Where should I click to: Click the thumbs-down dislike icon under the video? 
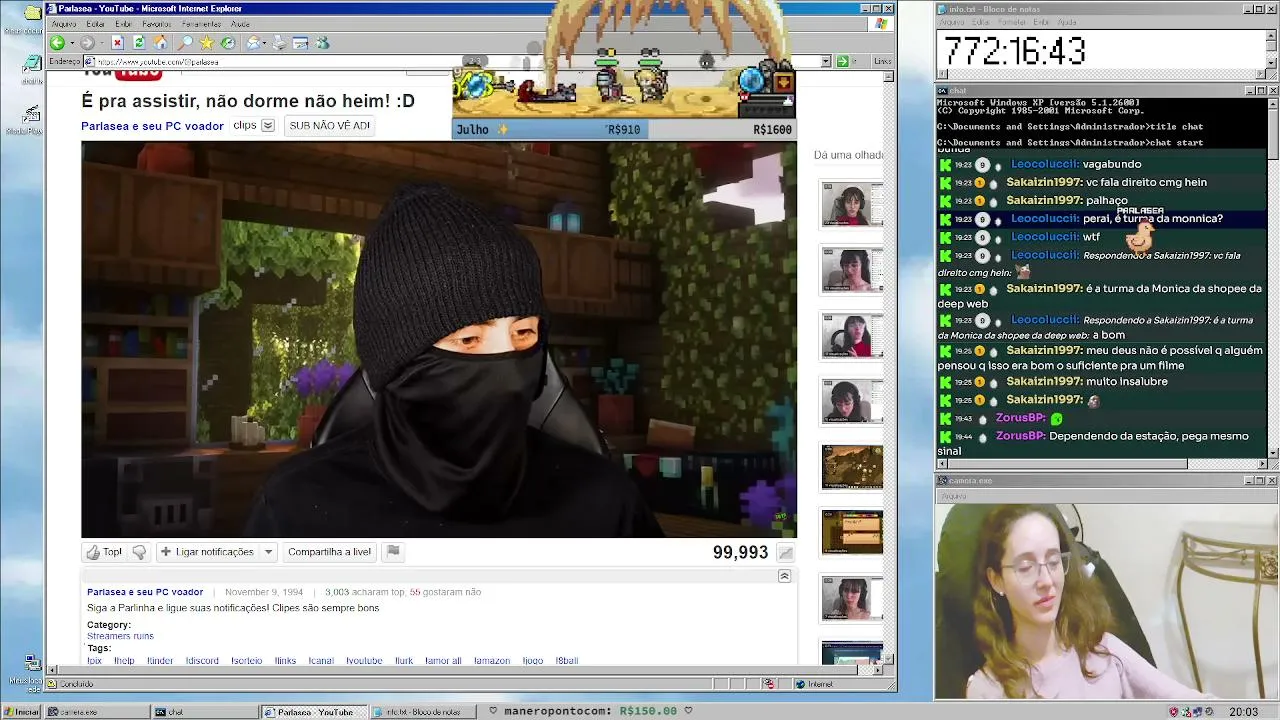(x=139, y=552)
